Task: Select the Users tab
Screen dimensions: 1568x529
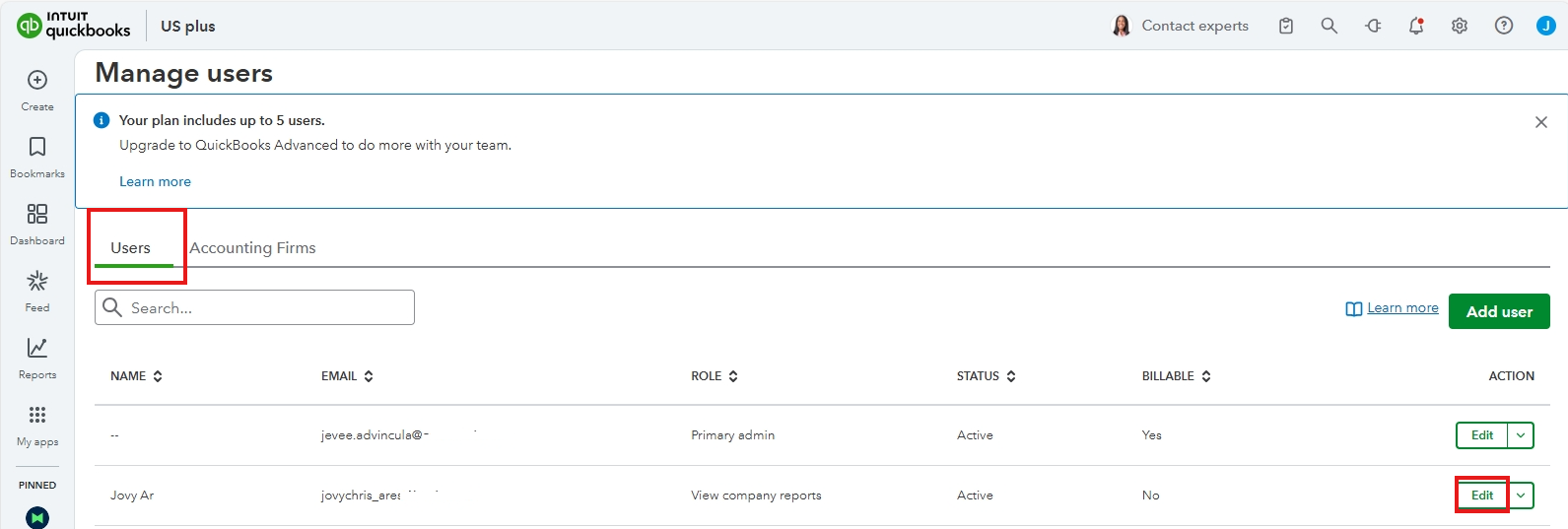Action: click(131, 248)
